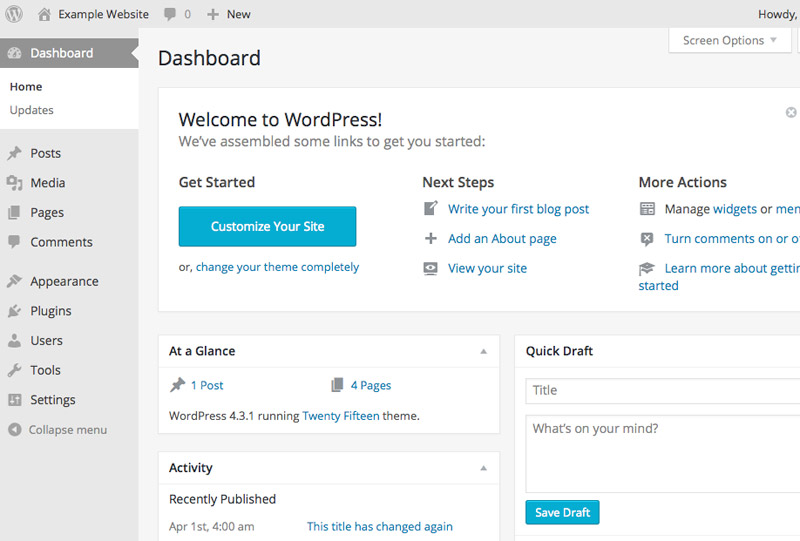Image resolution: width=800 pixels, height=541 pixels.
Task: Click the Media icon in sidebar
Action: [15, 183]
